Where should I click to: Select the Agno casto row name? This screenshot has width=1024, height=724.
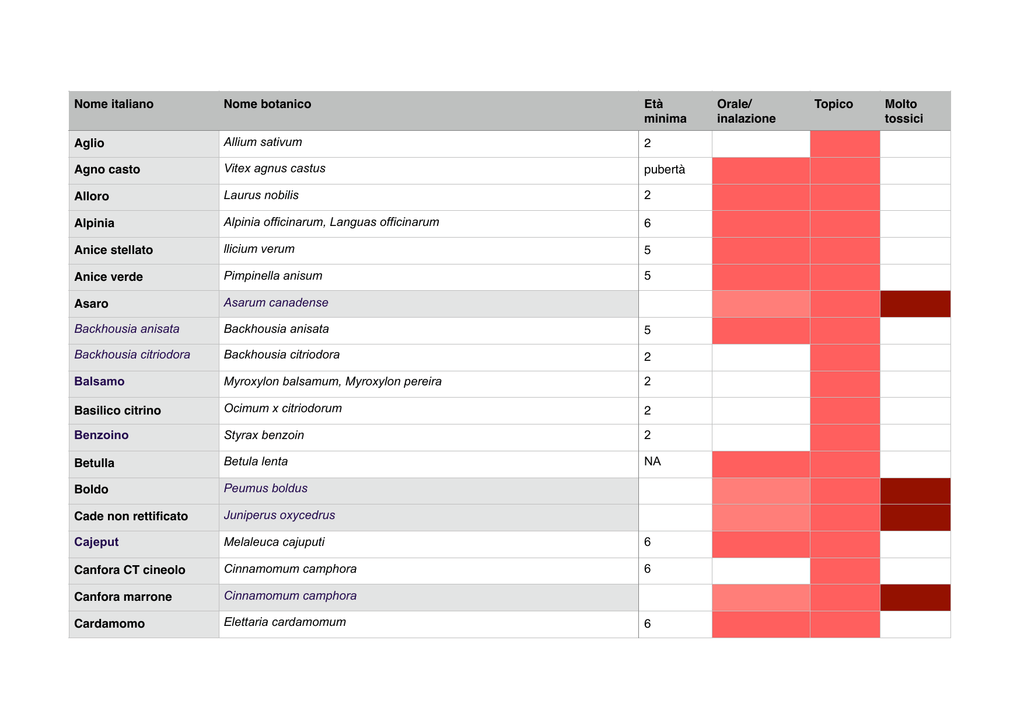tap(107, 169)
